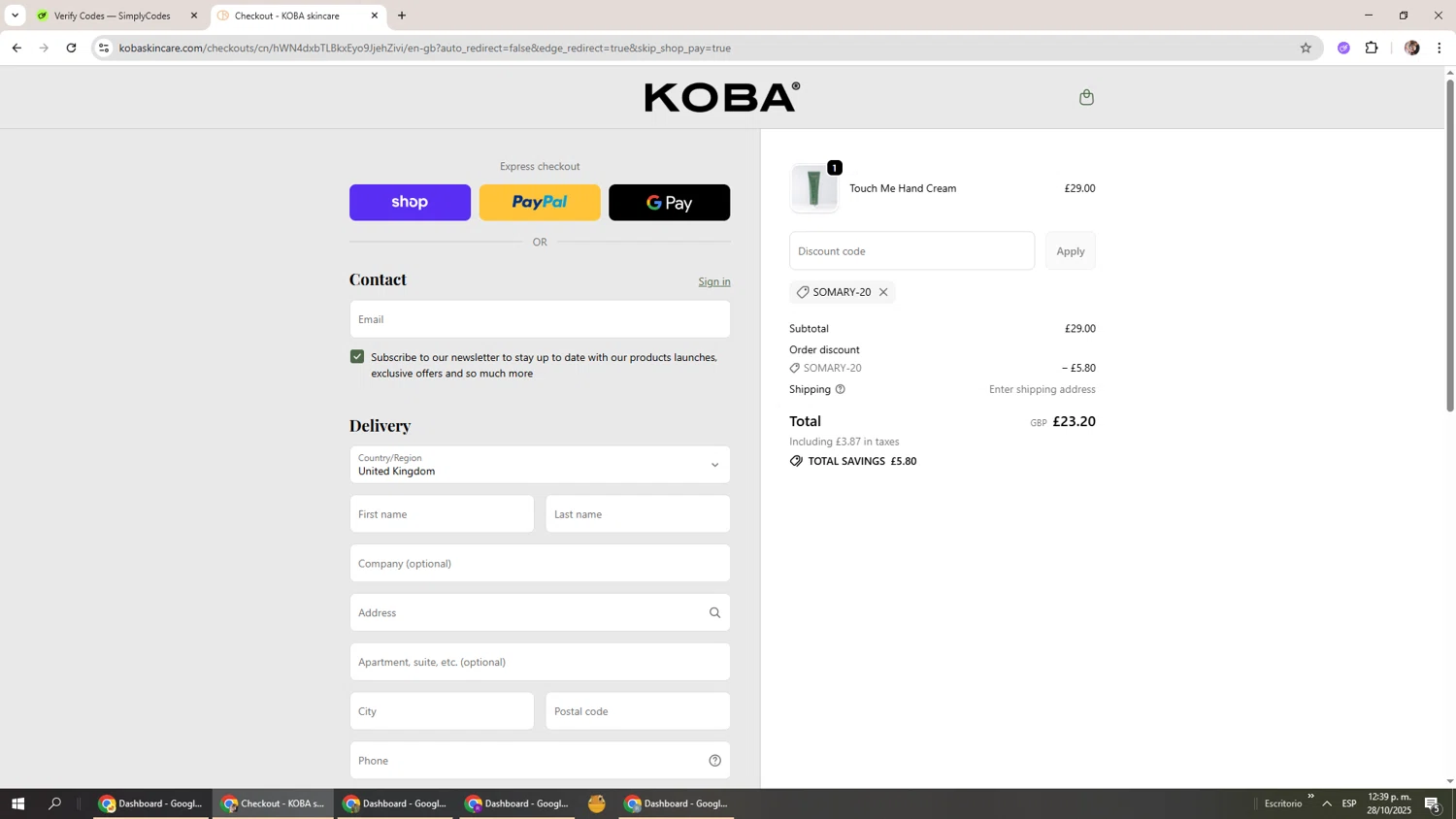Pay with the Shop Pay button

410,203
